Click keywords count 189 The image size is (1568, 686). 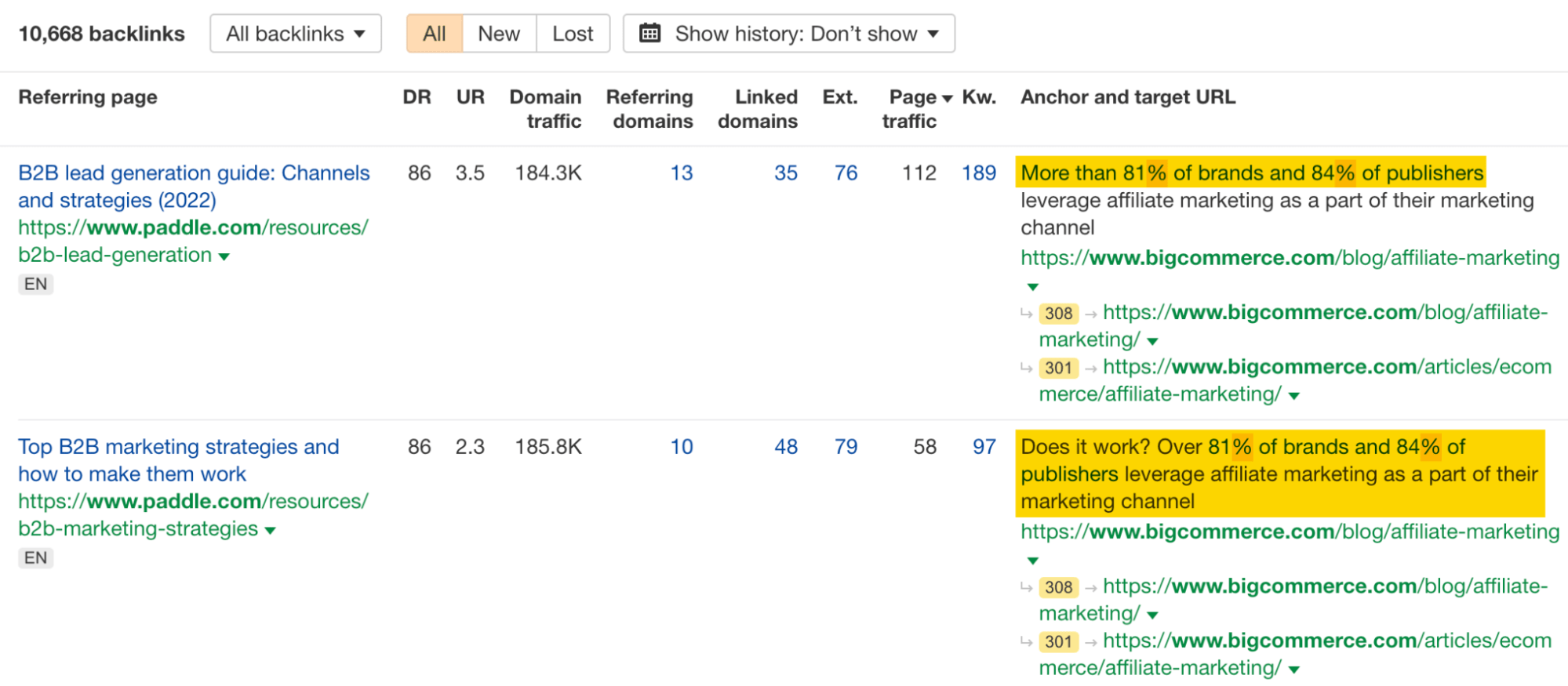click(x=978, y=173)
